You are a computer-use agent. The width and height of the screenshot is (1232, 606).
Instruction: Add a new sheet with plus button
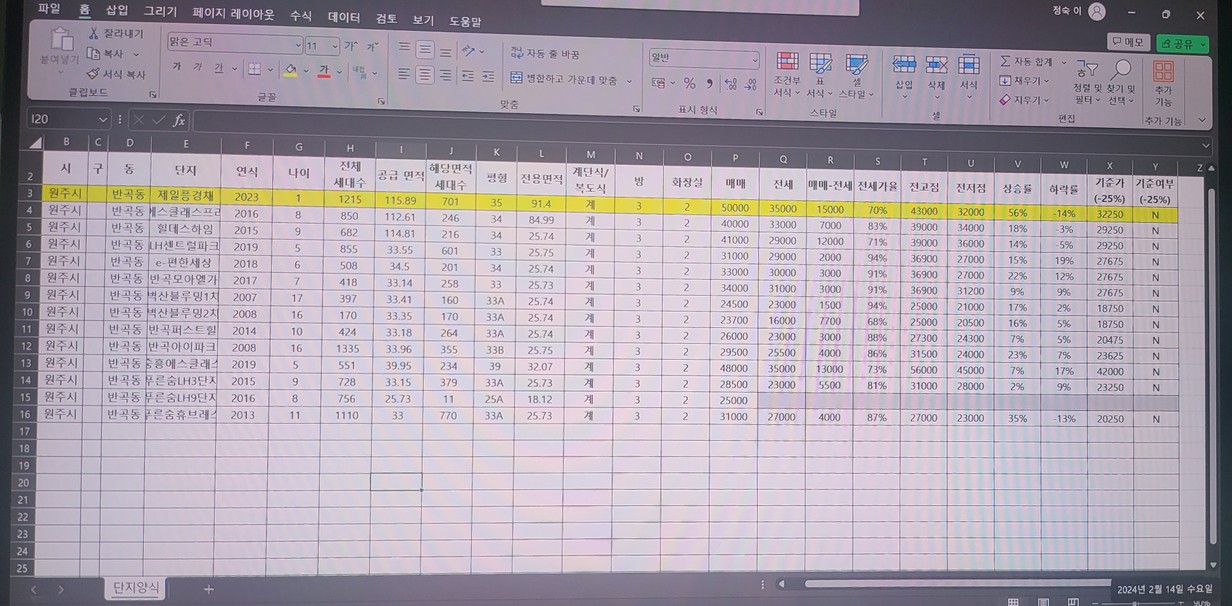pyautogui.click(x=209, y=589)
